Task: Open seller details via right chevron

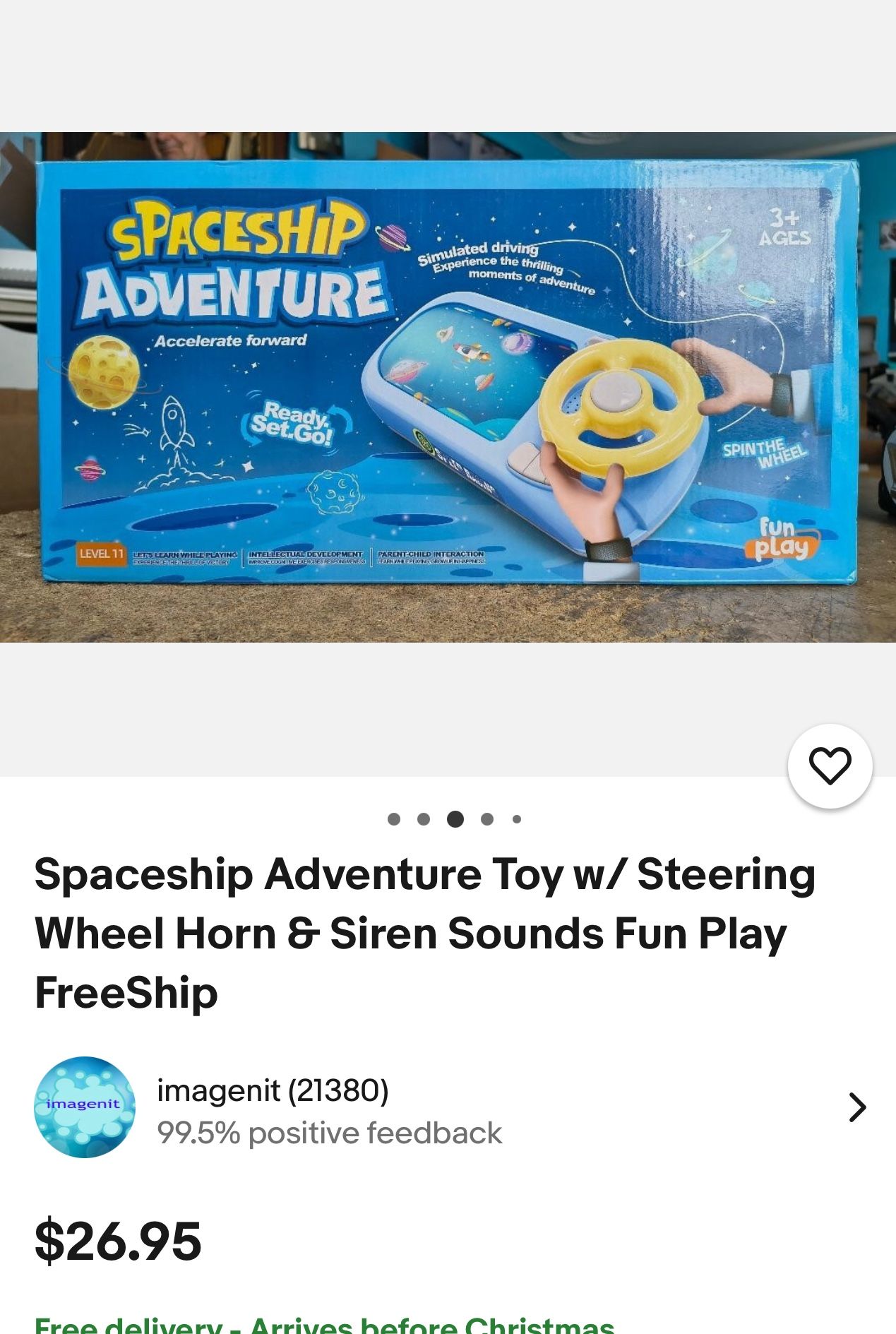Action: tap(856, 1107)
